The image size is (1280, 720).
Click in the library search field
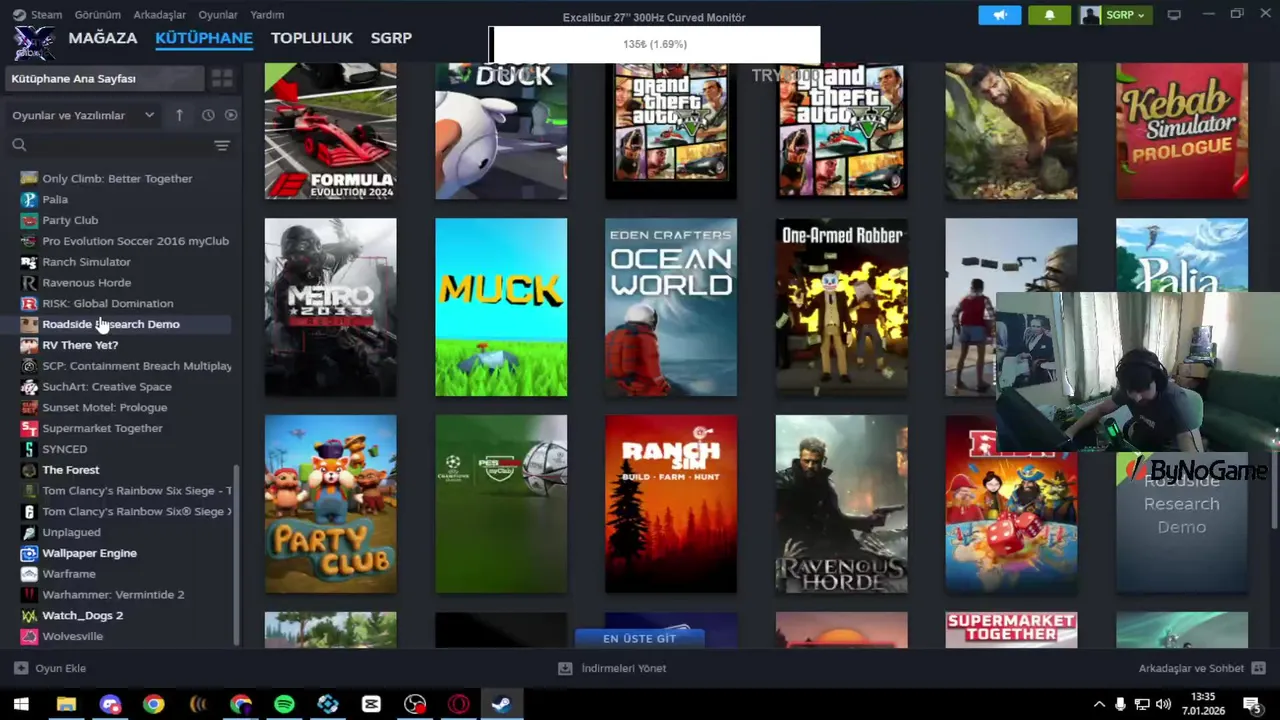(120, 145)
